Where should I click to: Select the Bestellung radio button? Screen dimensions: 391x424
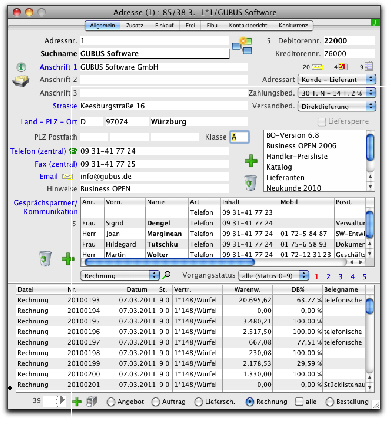(329, 402)
